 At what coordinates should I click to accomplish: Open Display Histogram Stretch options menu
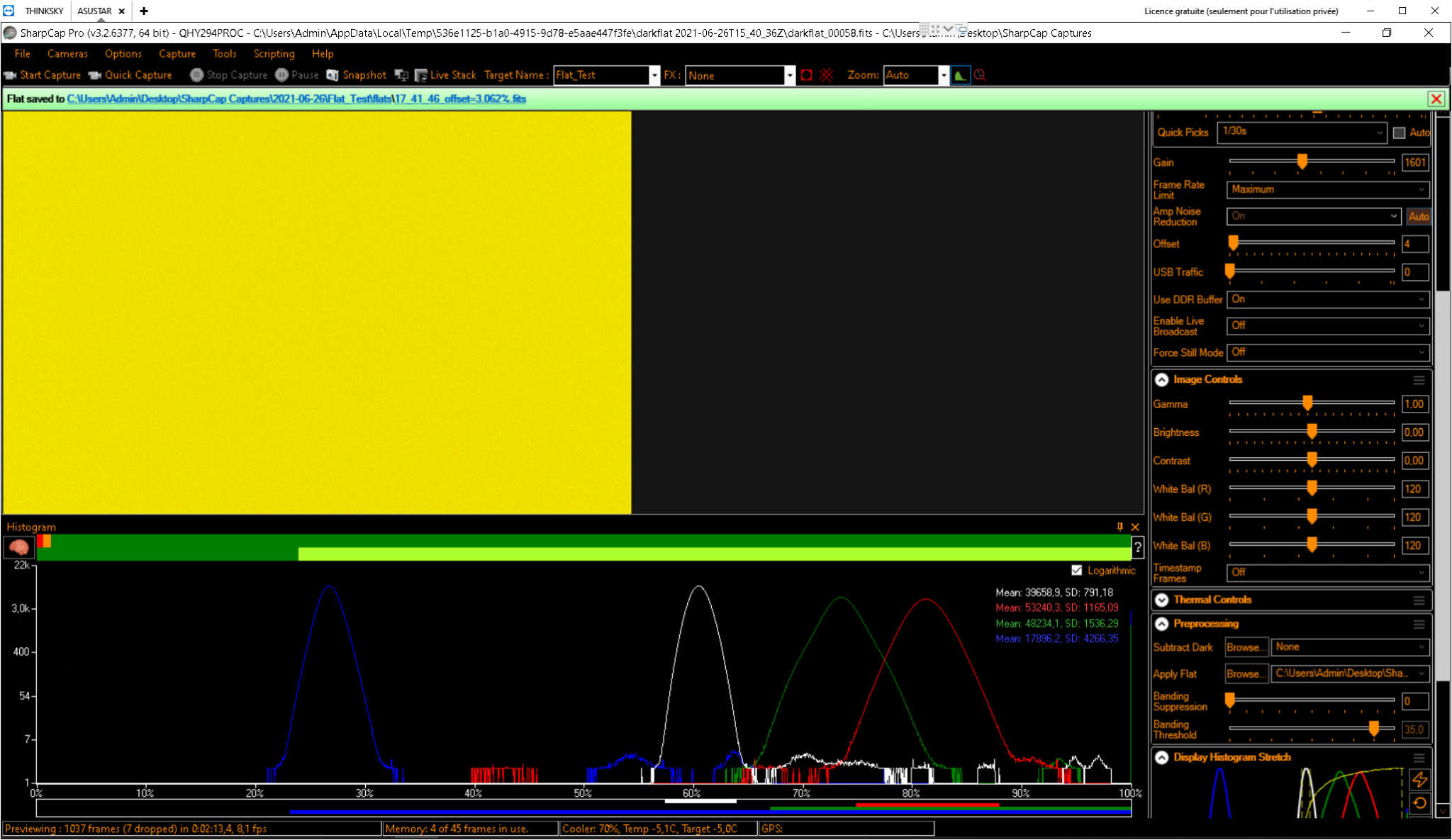(1419, 758)
